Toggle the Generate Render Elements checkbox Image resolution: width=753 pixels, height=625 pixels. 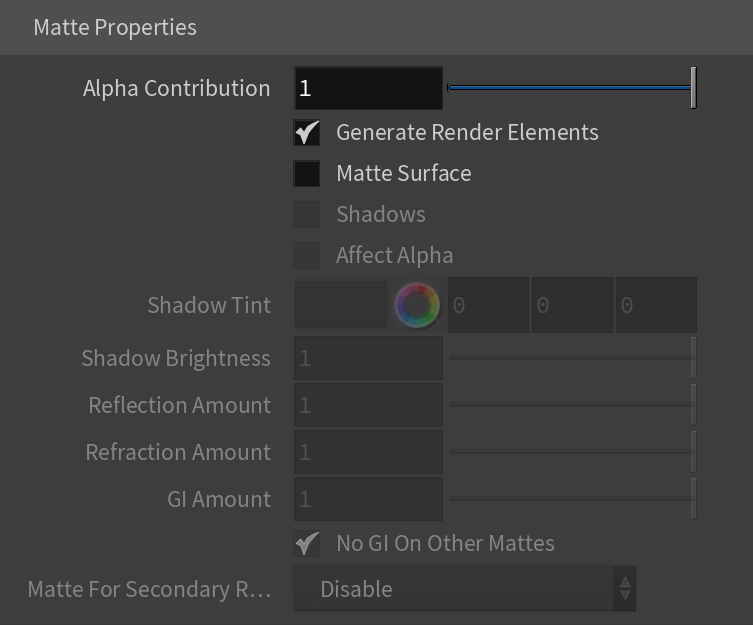tap(306, 133)
